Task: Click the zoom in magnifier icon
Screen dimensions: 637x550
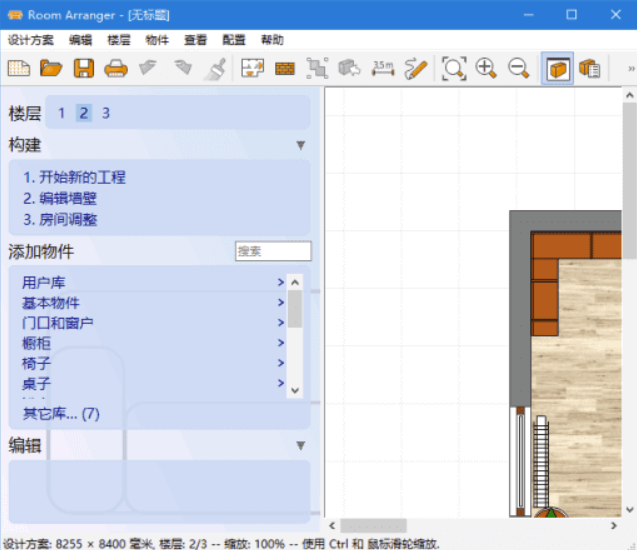Action: click(487, 69)
